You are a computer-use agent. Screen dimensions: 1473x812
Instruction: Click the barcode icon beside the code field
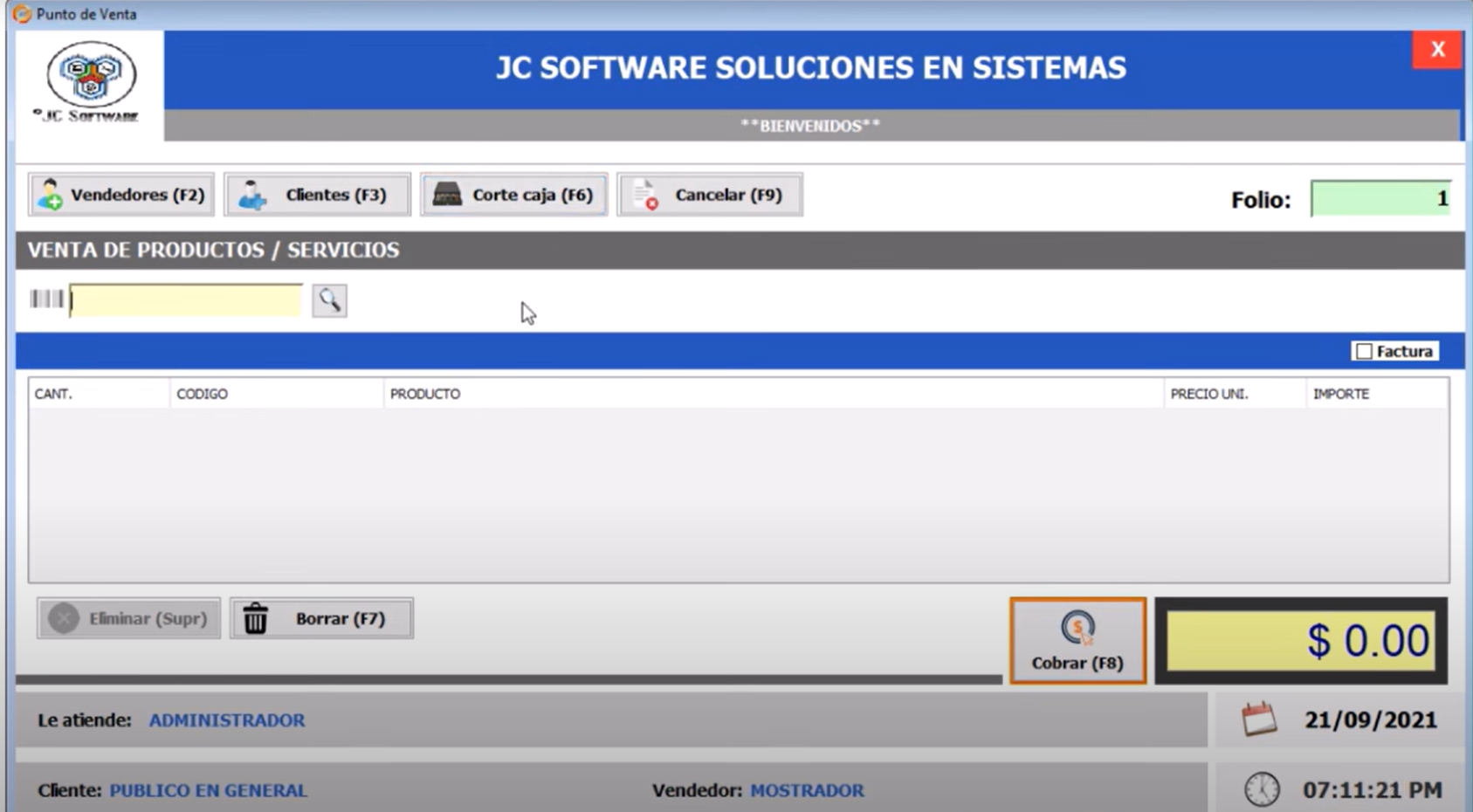[x=46, y=299]
